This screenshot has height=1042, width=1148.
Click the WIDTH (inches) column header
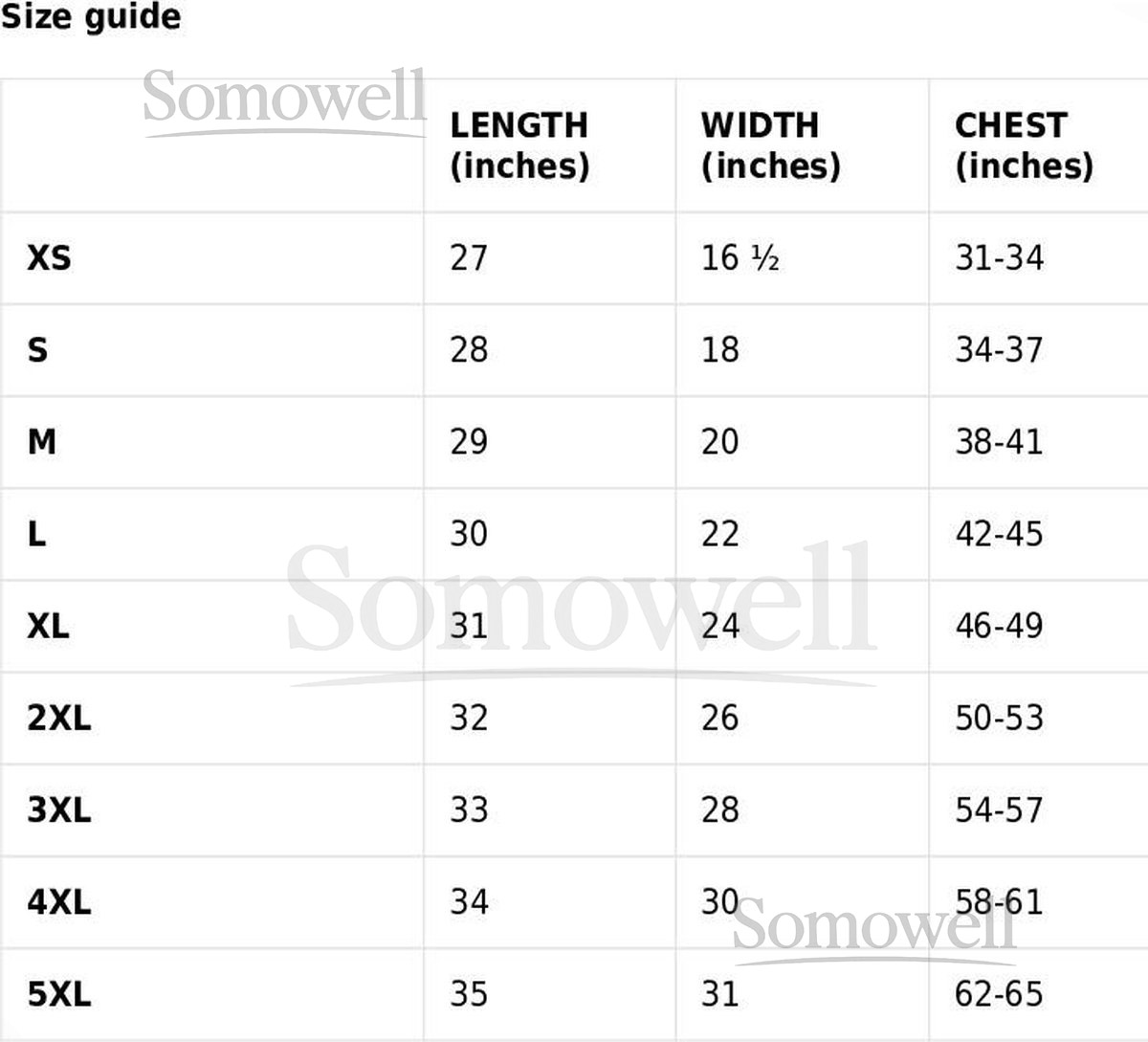pos(770,145)
